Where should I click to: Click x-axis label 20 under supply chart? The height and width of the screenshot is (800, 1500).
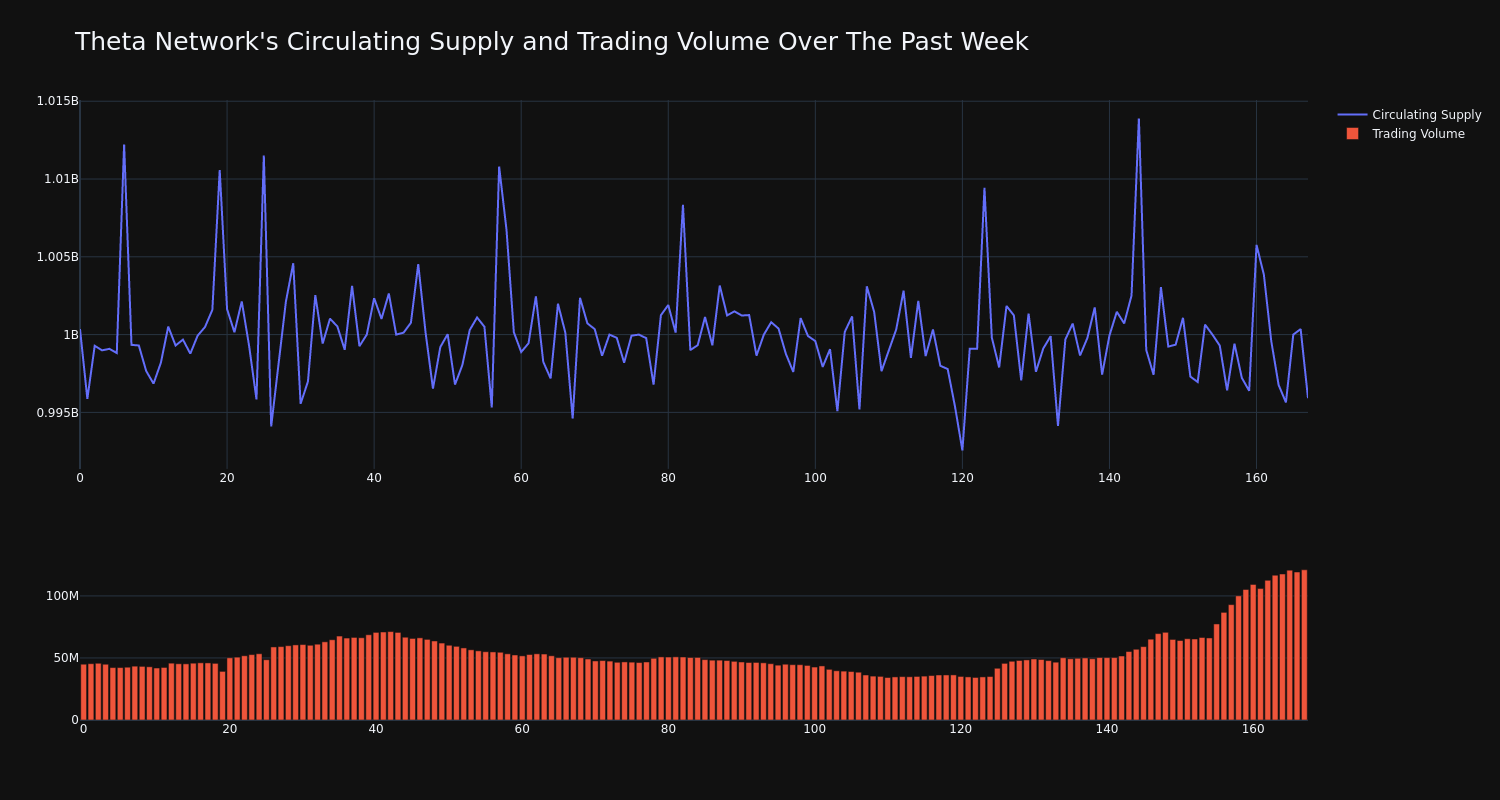[227, 478]
